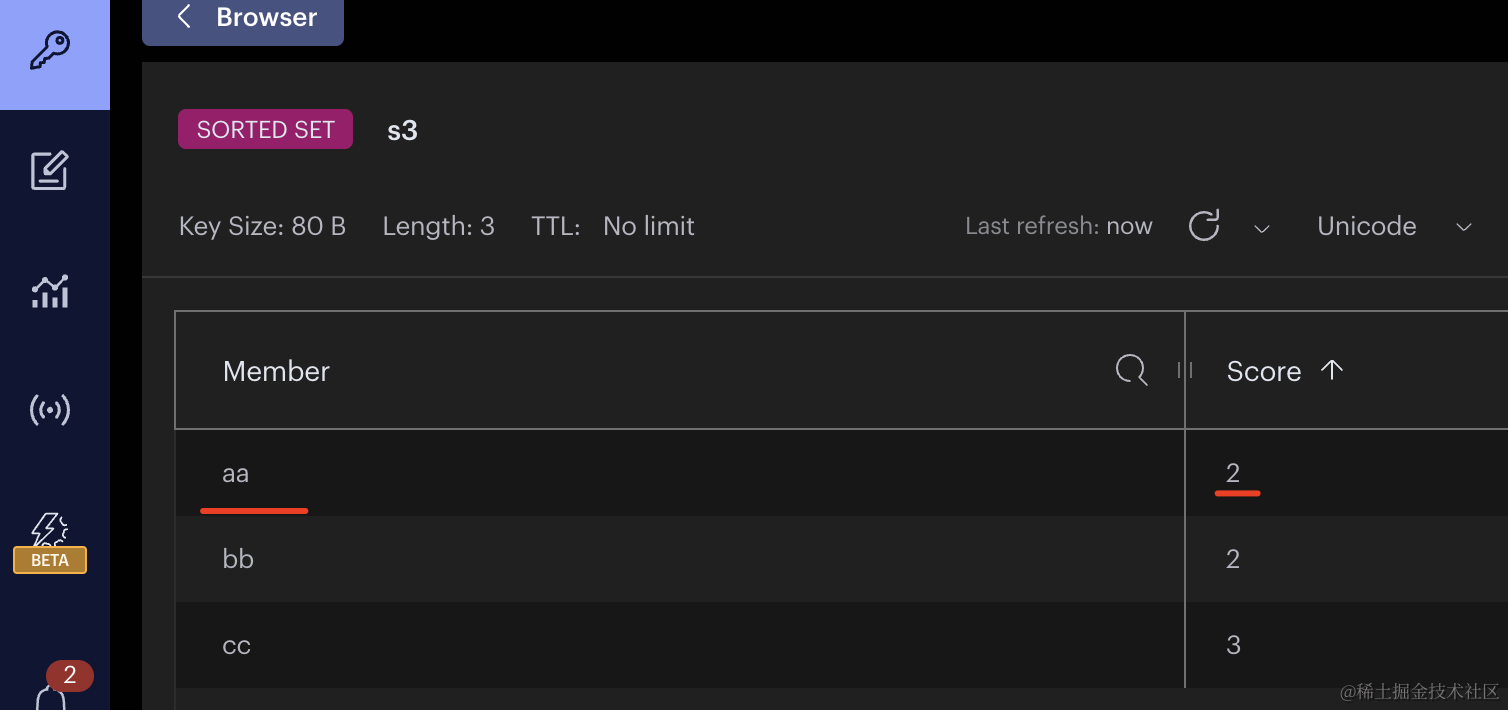This screenshot has width=1508, height=710.
Task: Open the Workbench editor icon
Action: coord(50,171)
